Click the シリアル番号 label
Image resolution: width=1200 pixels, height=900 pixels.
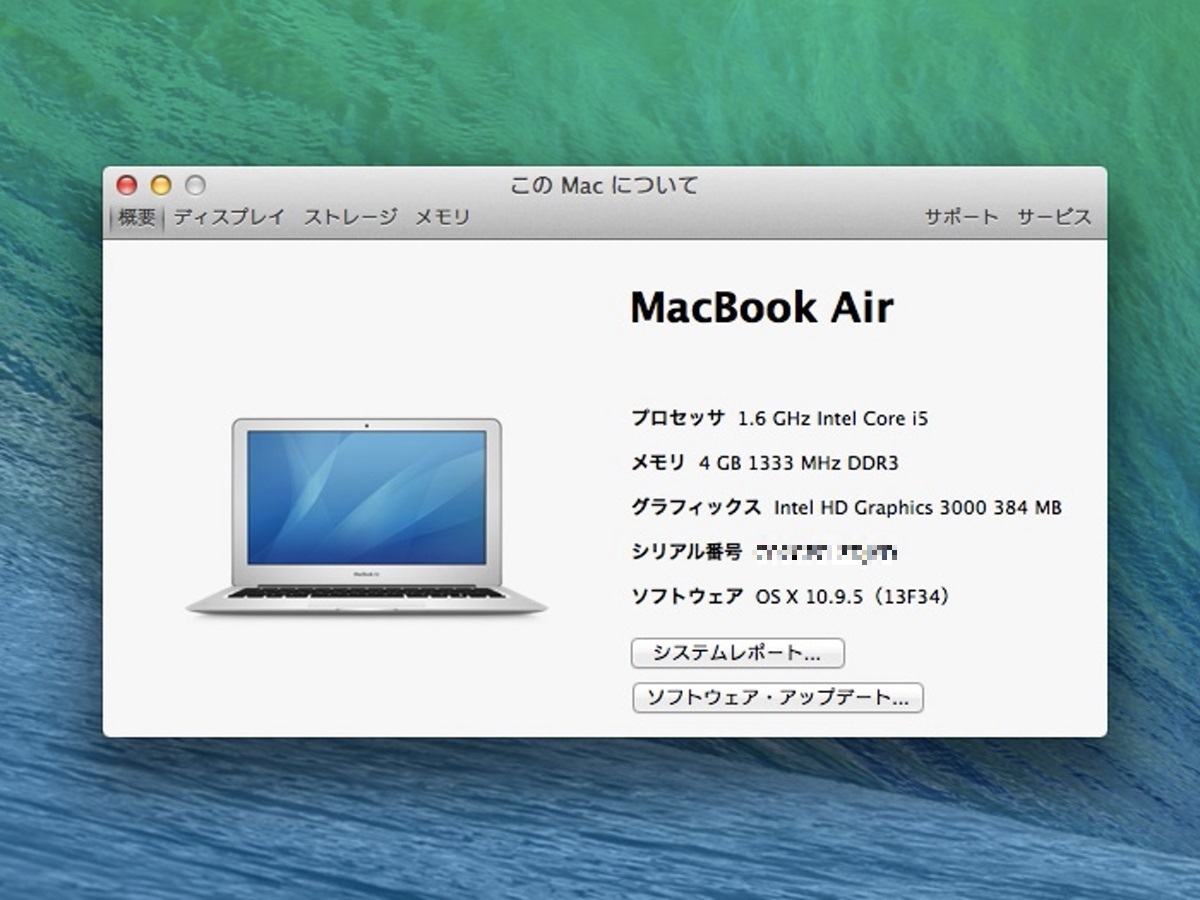coord(687,552)
